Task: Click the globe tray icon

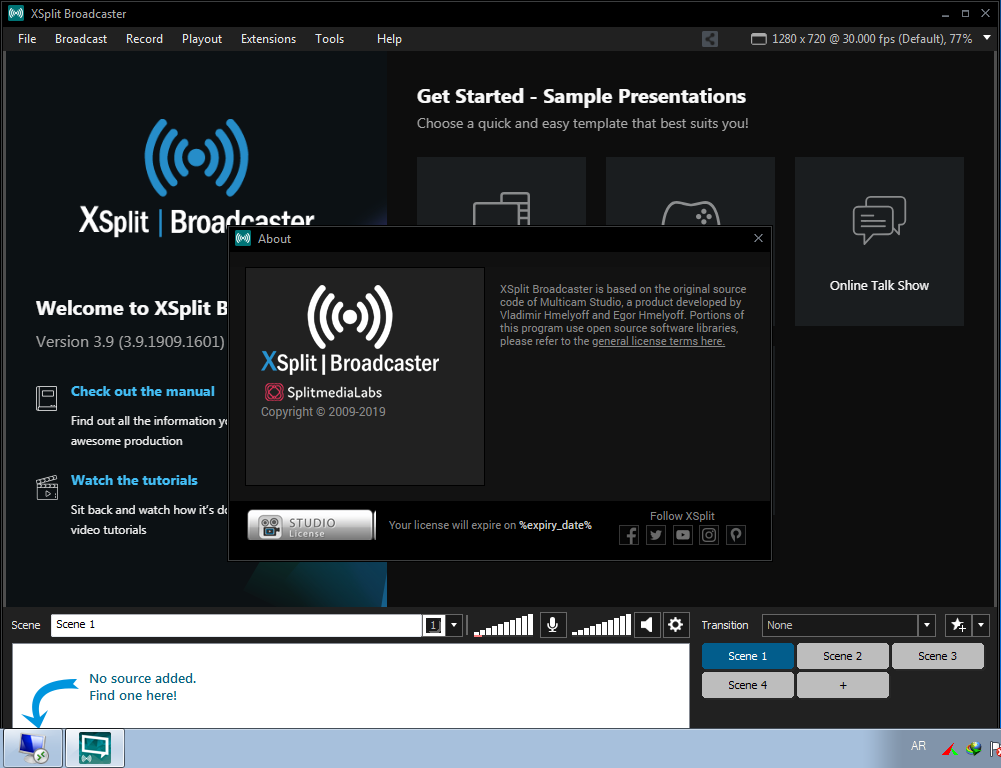Action: [974, 748]
